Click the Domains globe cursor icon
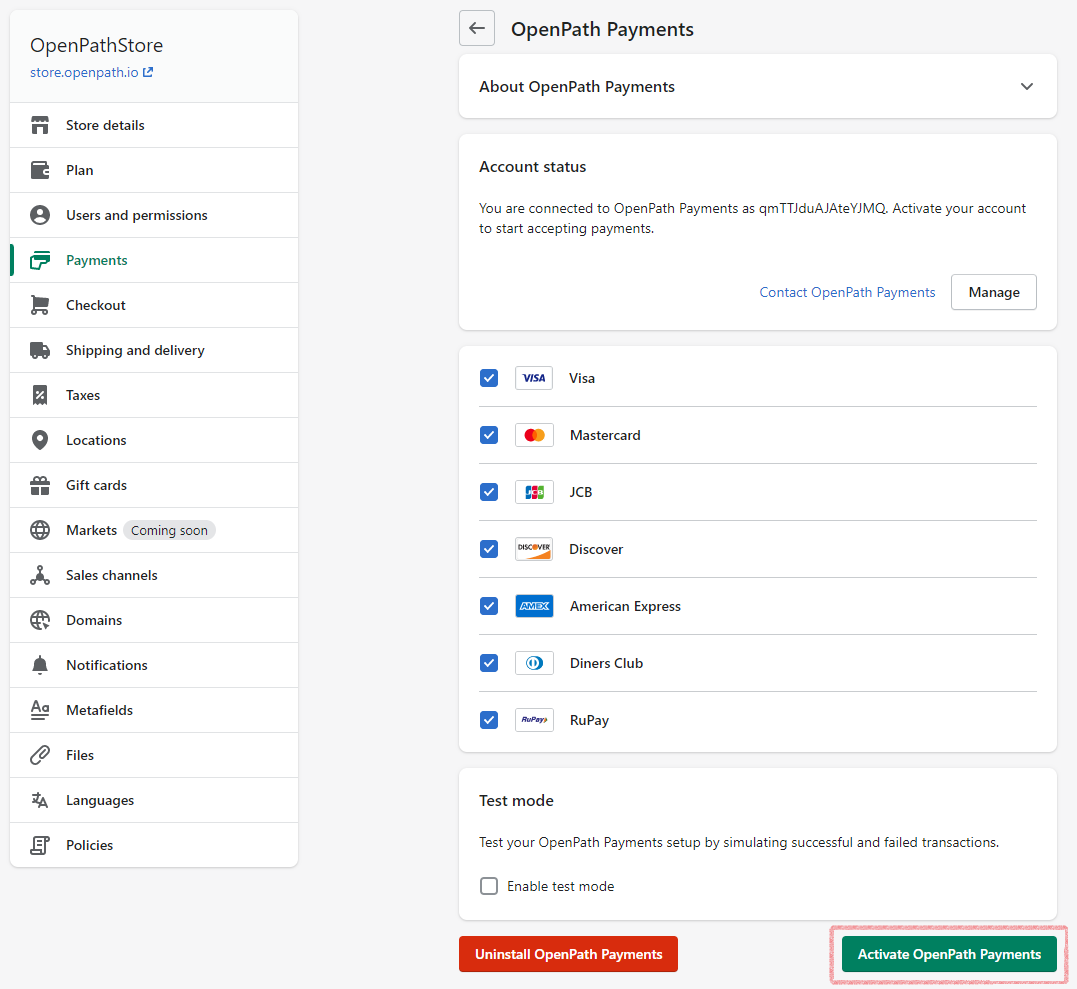The width and height of the screenshot is (1077, 989). click(x=40, y=620)
